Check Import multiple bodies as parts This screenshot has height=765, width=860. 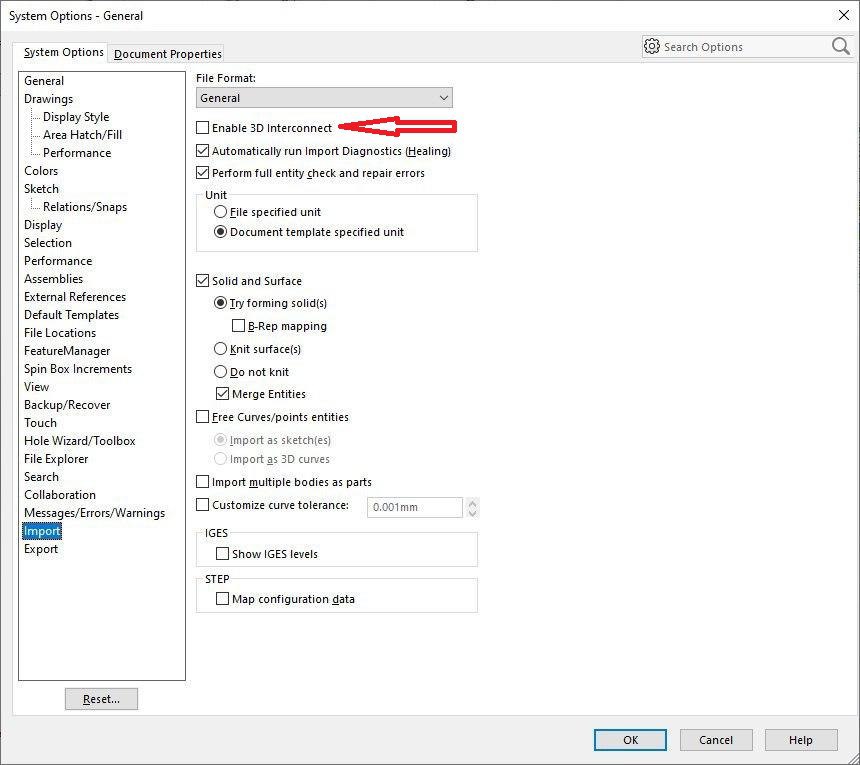(202, 482)
